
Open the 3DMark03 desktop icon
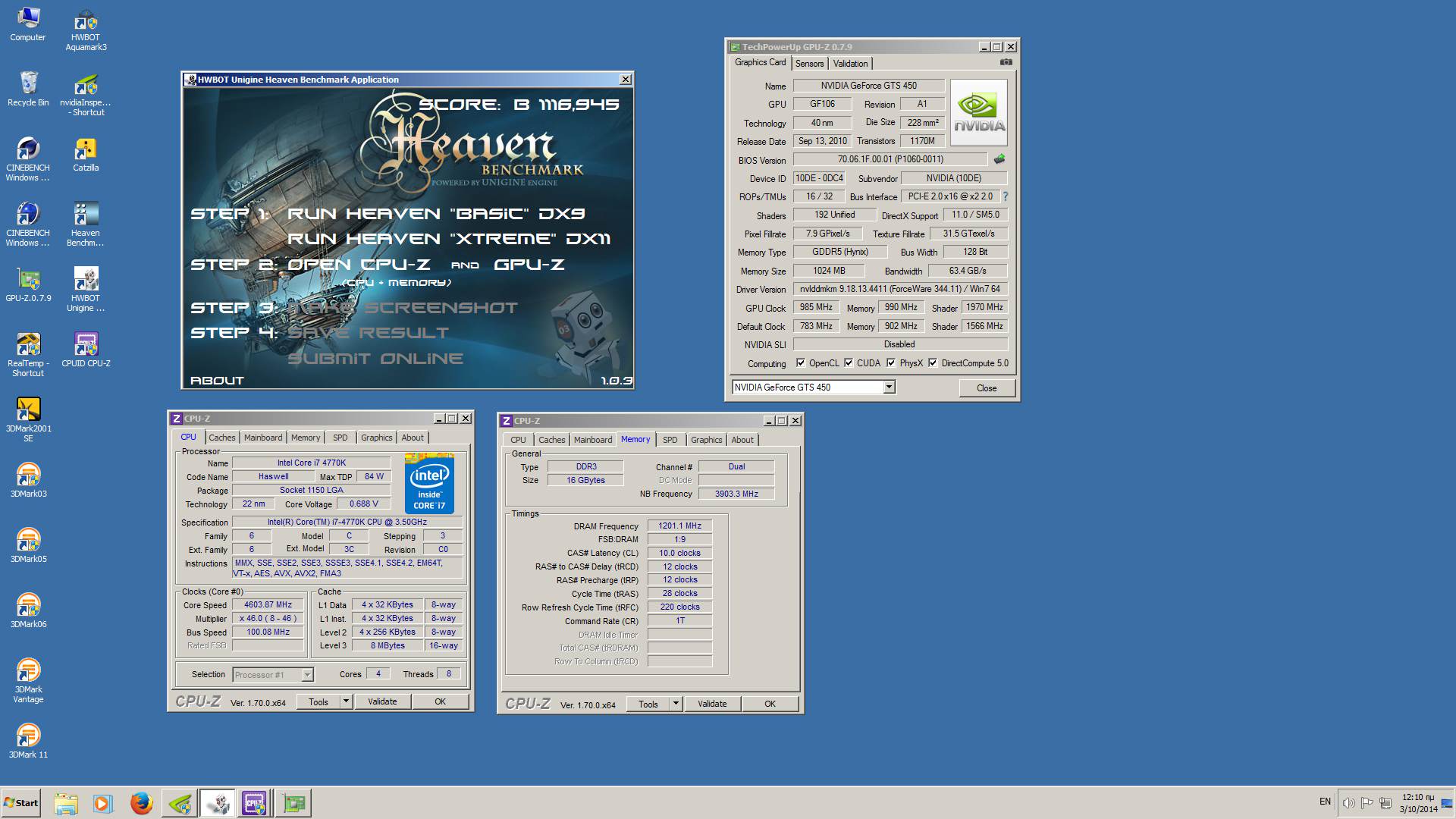click(x=28, y=480)
